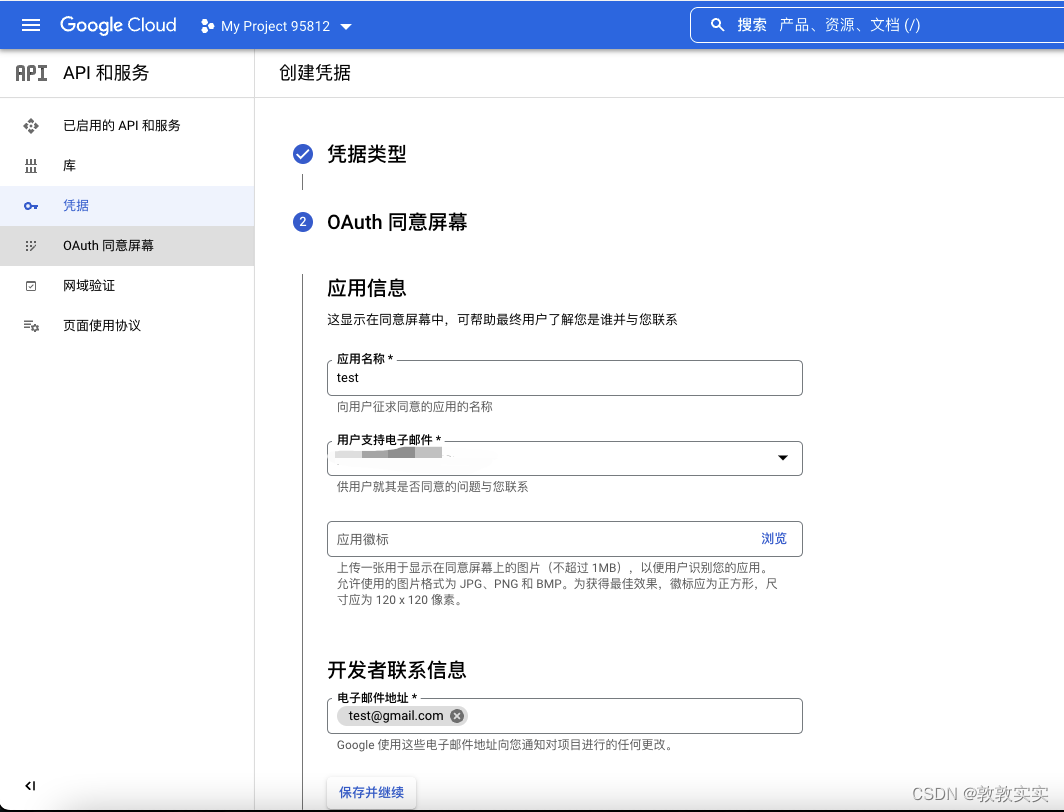Viewport: 1064px width, 812px height.
Task: Collapse the left sidebar panel
Action: (x=30, y=786)
